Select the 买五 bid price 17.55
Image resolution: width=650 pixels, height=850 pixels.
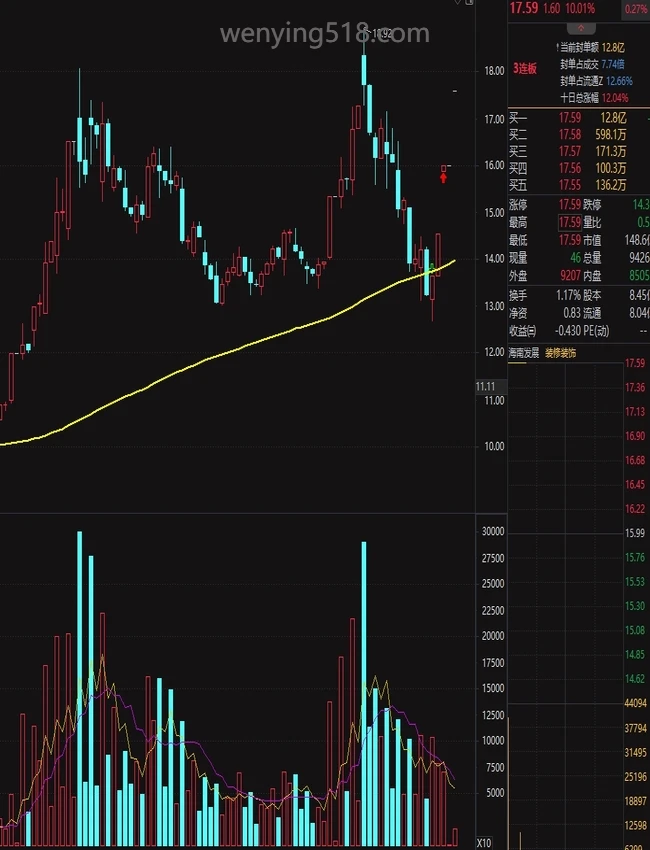tap(569, 185)
